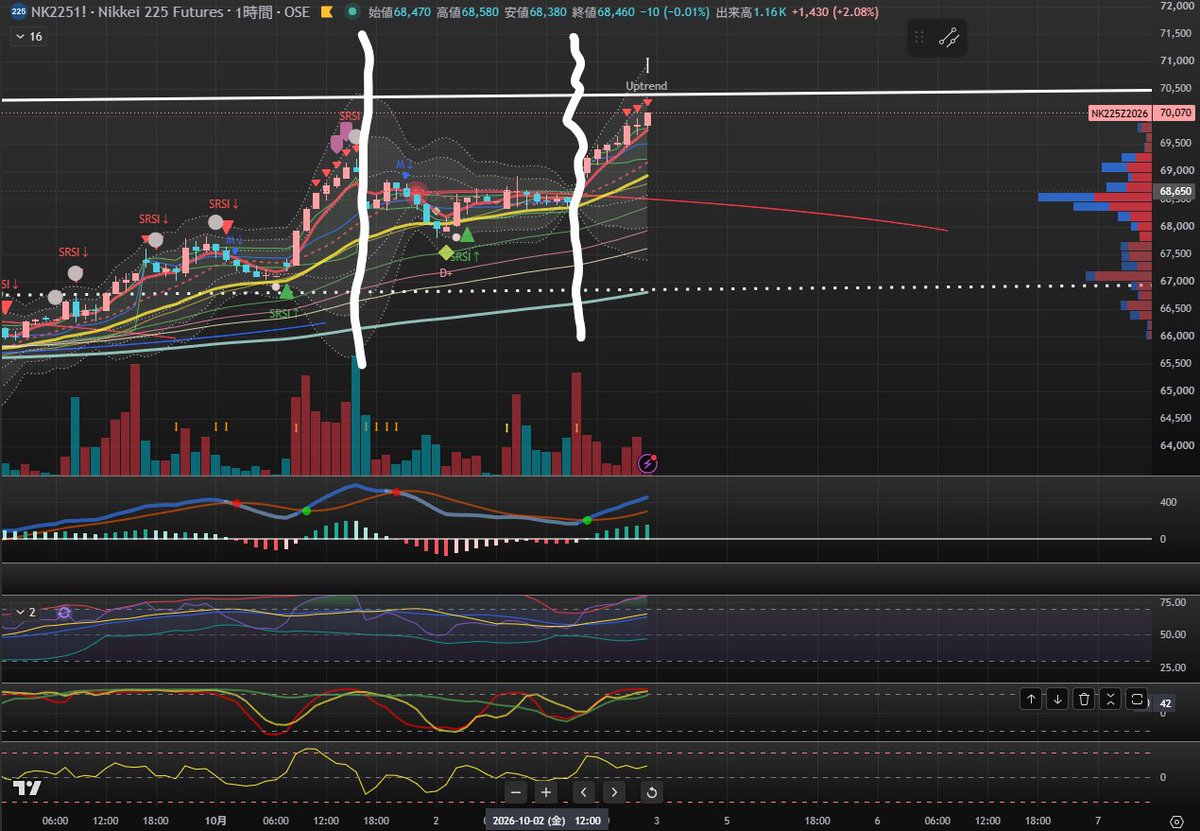The height and width of the screenshot is (831, 1200).
Task: Click the 出来高1.16K volume value
Action: click(x=751, y=10)
